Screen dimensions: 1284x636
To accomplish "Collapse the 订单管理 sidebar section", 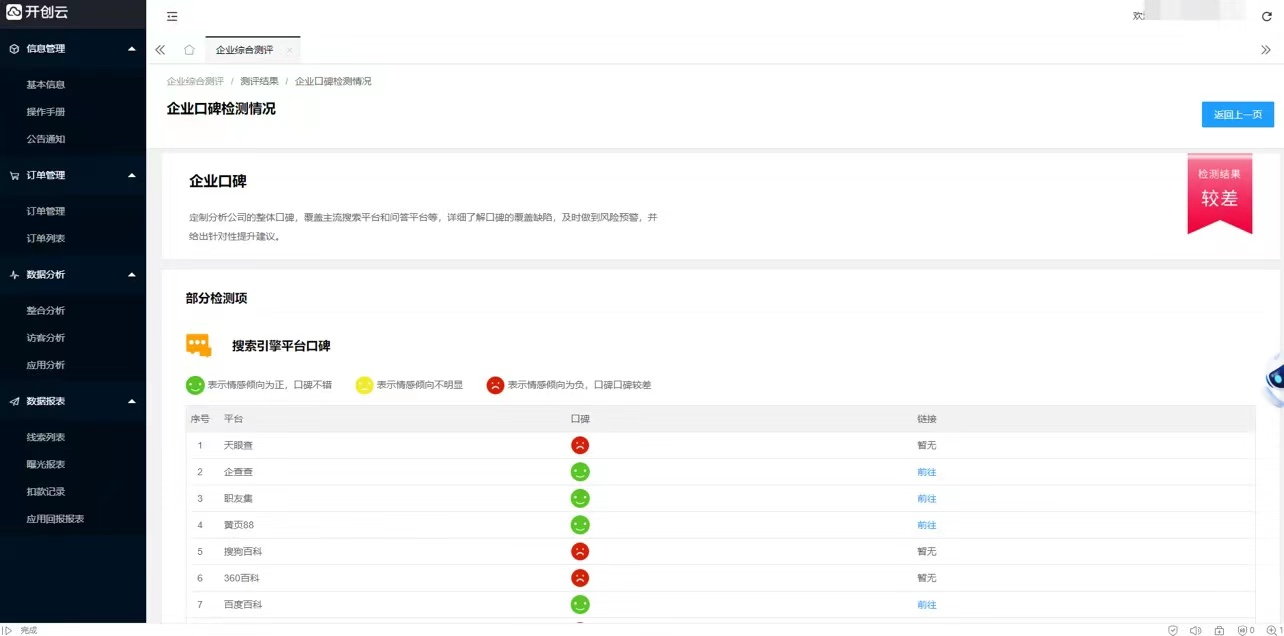I will (x=132, y=176).
